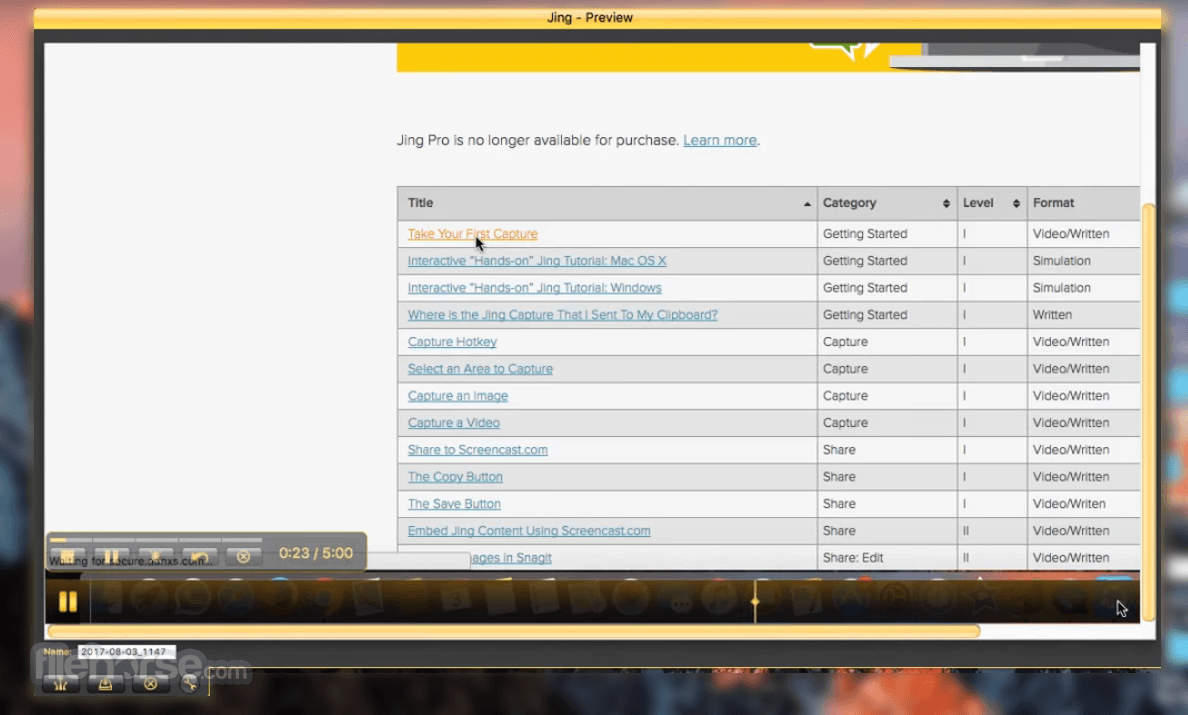Screen dimensions: 1188x715
Task: Click Capture category in Capture Hotkey row
Action: [846, 342]
